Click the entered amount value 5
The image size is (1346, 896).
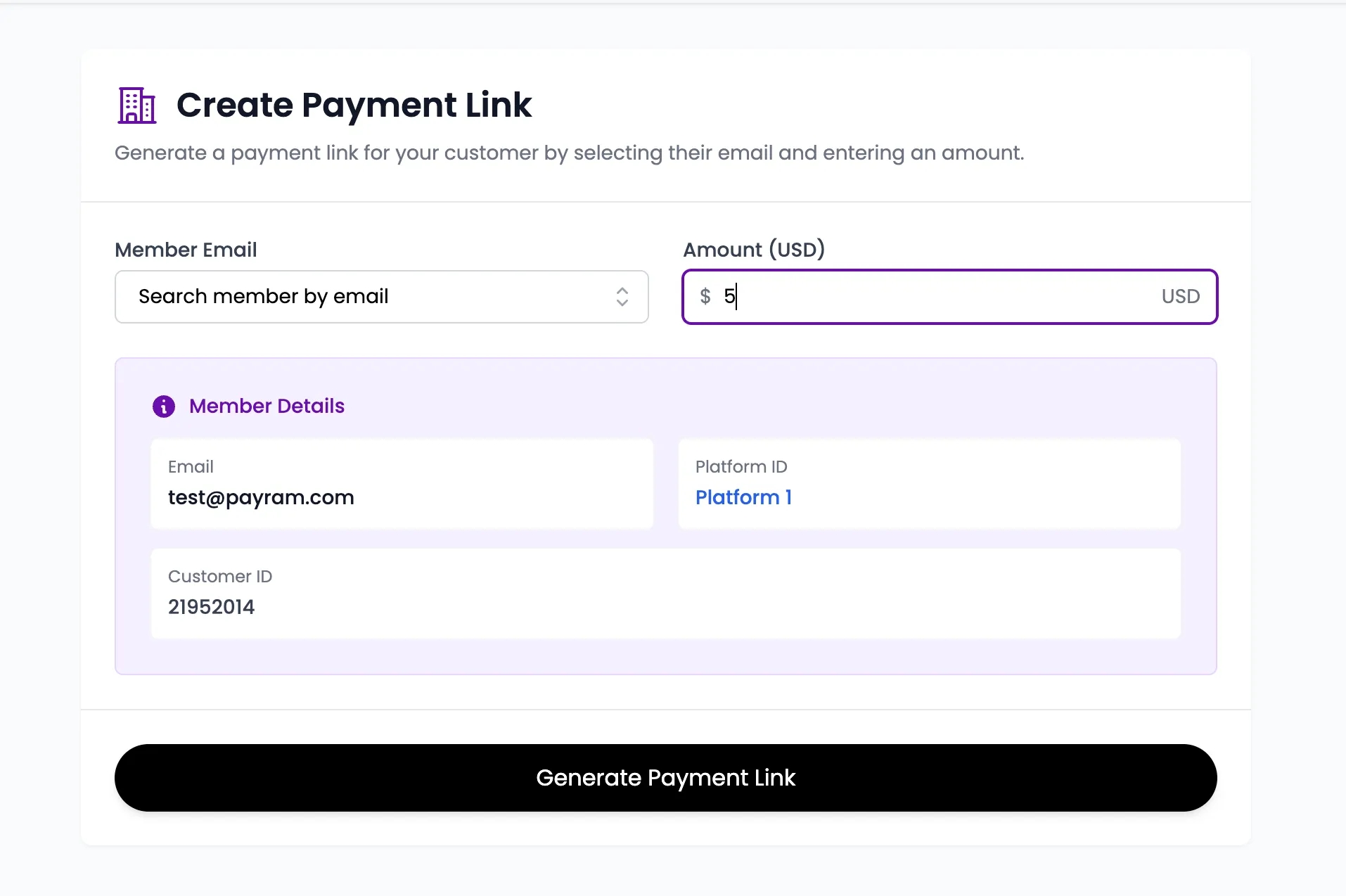pos(729,297)
